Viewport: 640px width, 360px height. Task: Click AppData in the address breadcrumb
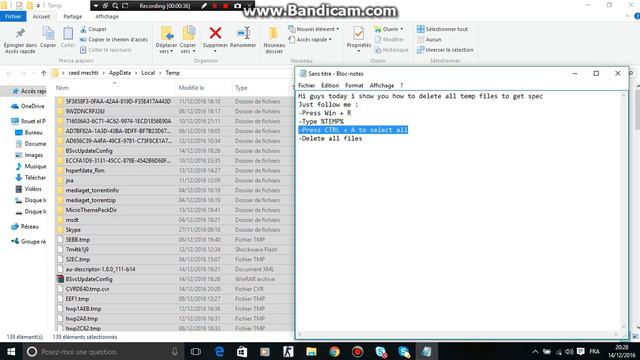(x=120, y=73)
